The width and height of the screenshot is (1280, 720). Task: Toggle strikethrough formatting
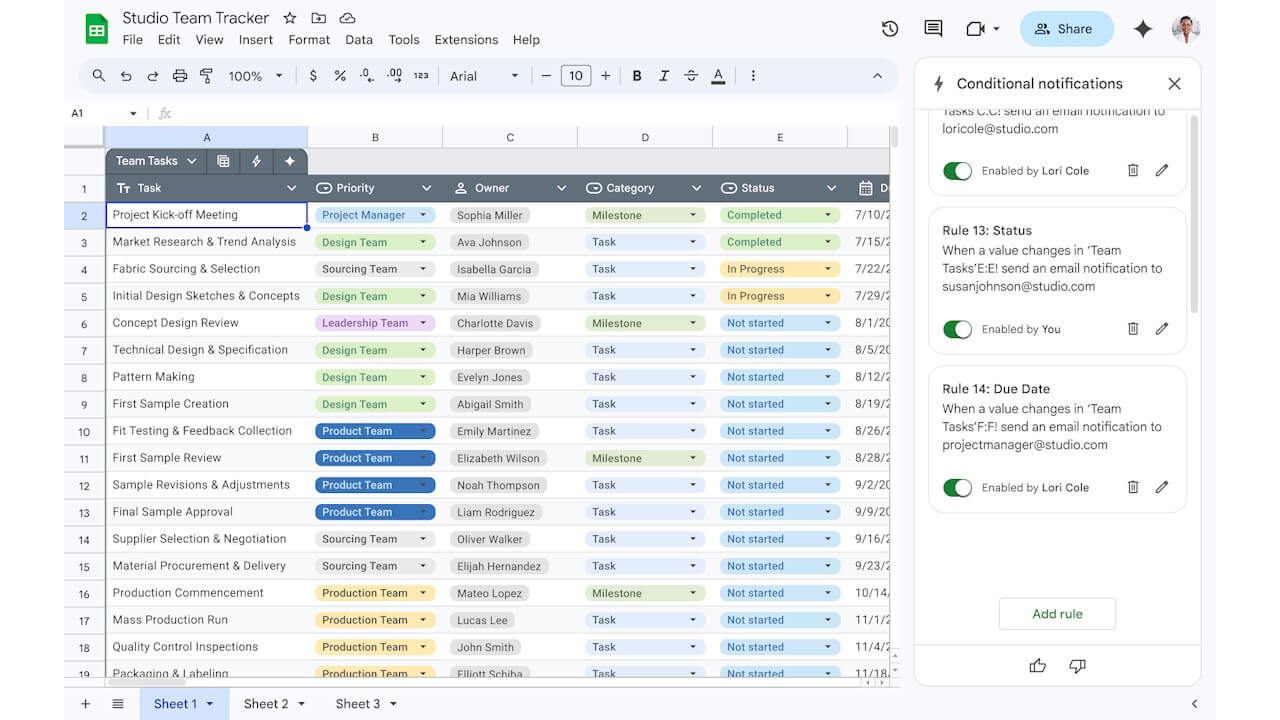691,76
